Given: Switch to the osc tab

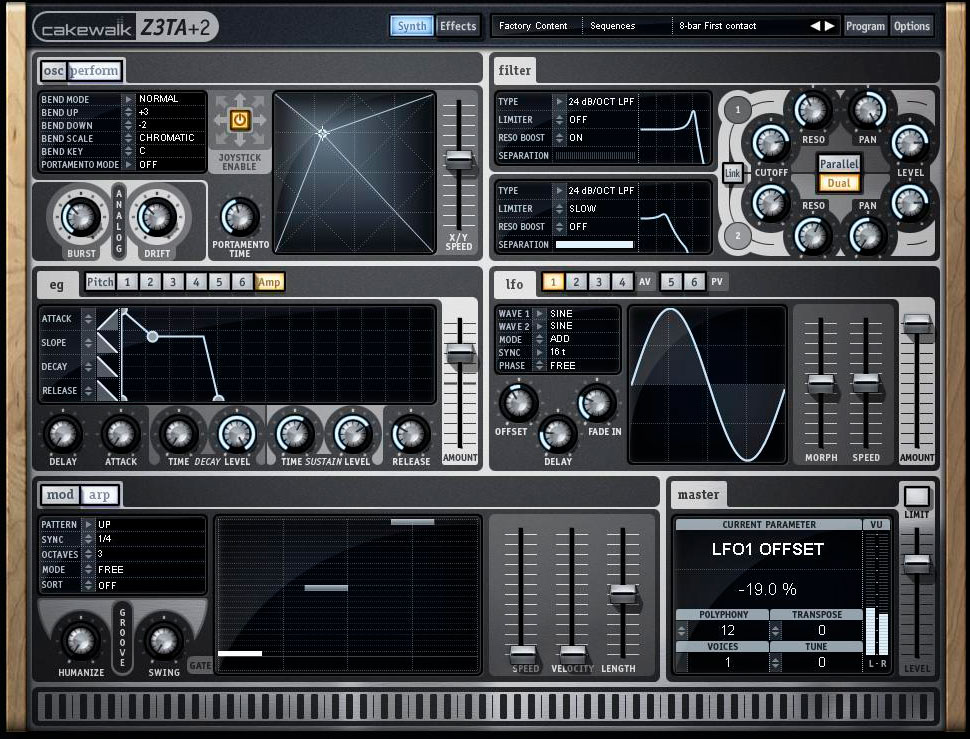Looking at the screenshot, I should coord(54,70).
